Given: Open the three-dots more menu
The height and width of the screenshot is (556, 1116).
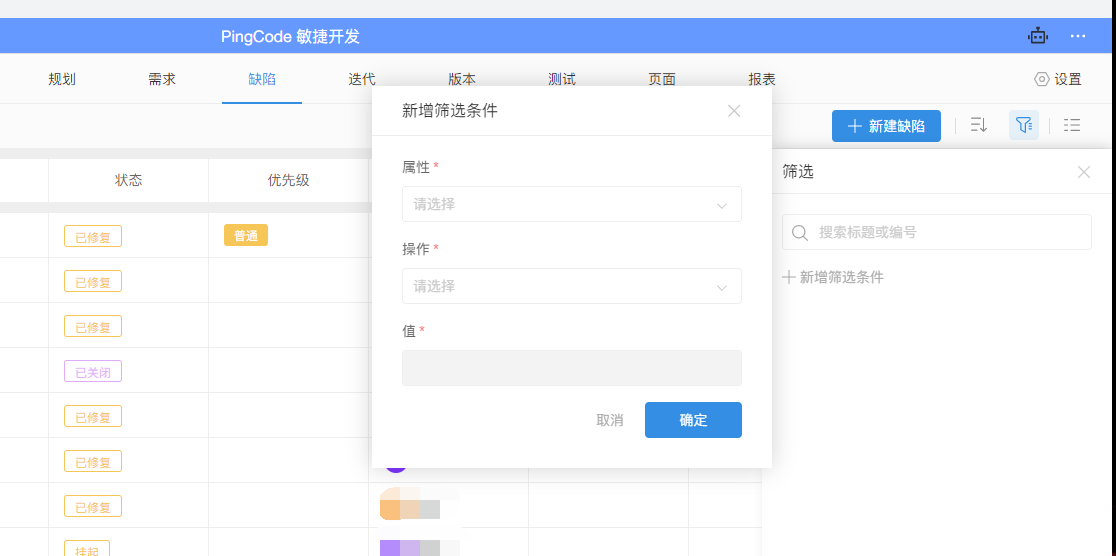Looking at the screenshot, I should point(1077,36).
